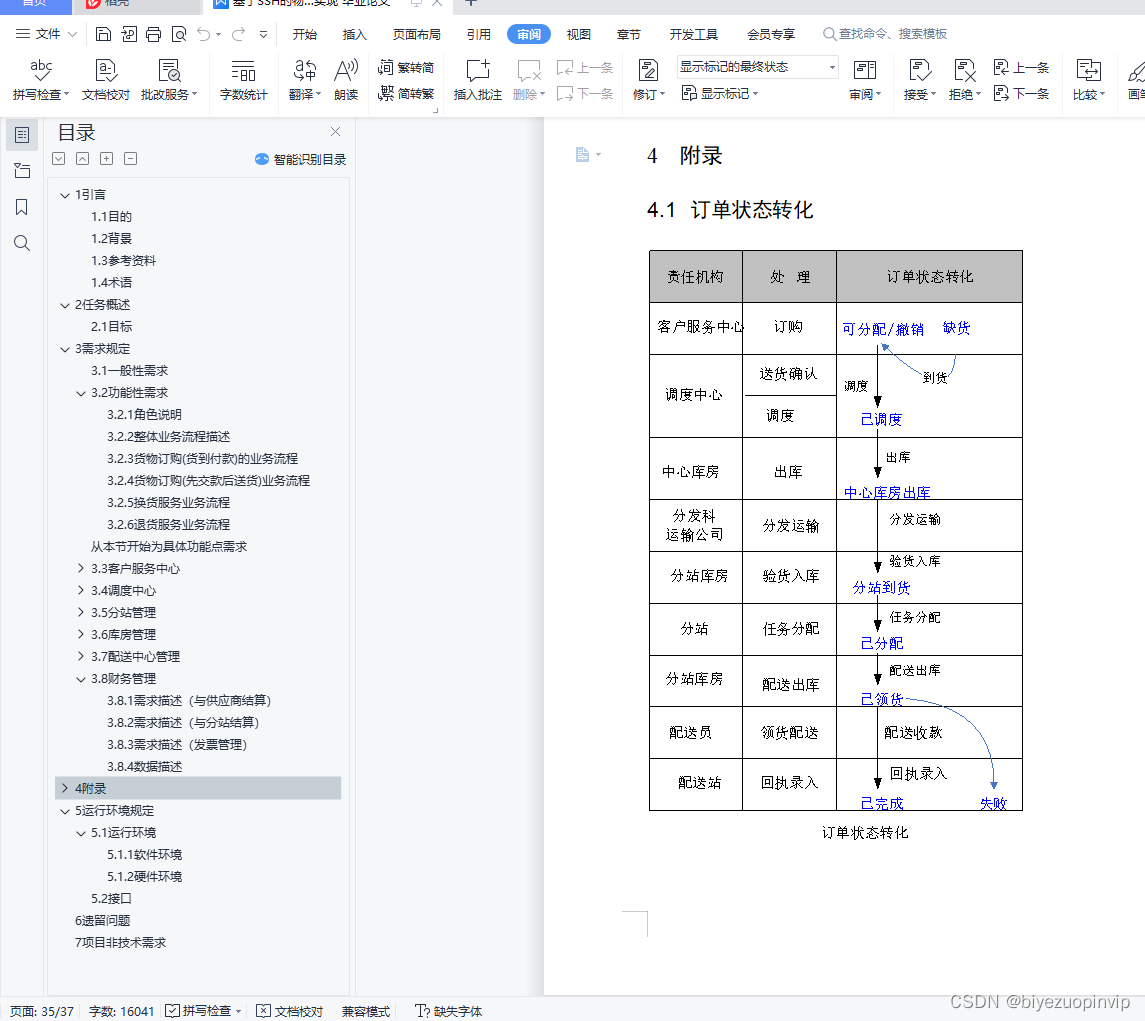Switch to the 视图 ribbon tab
This screenshot has height=1021, width=1145.
578,34
